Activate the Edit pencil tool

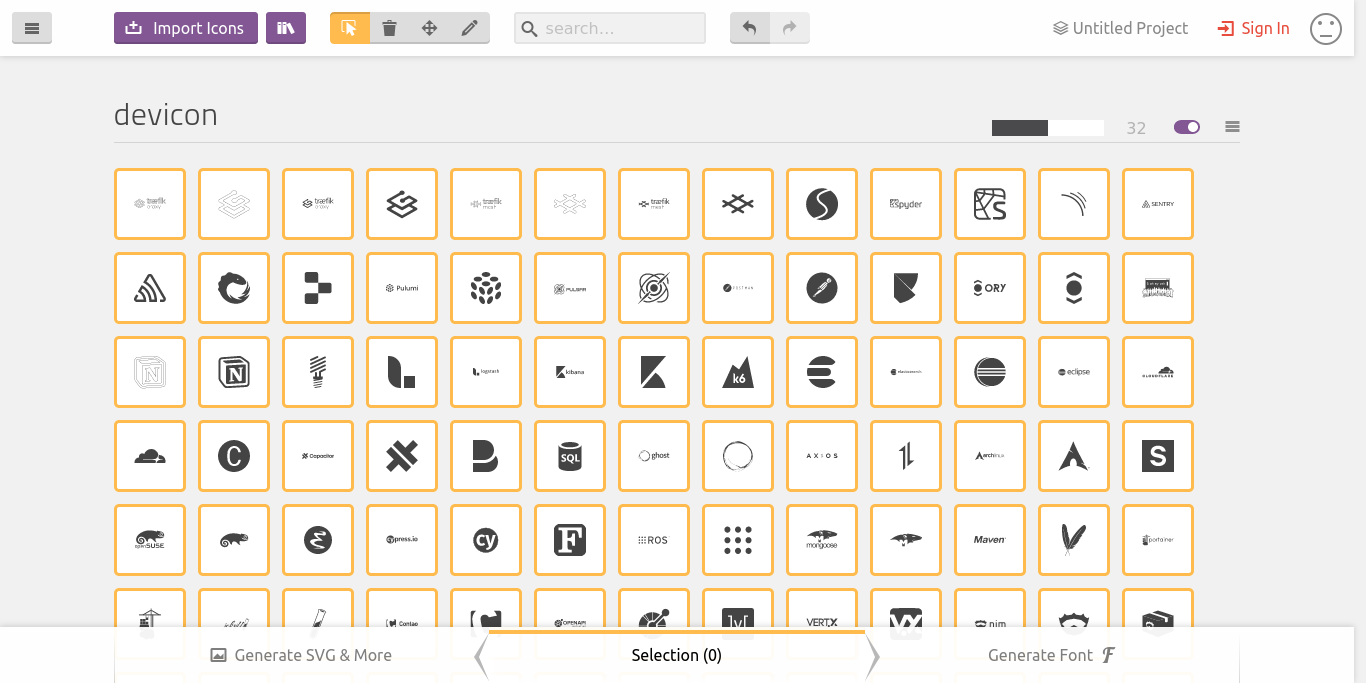click(470, 28)
